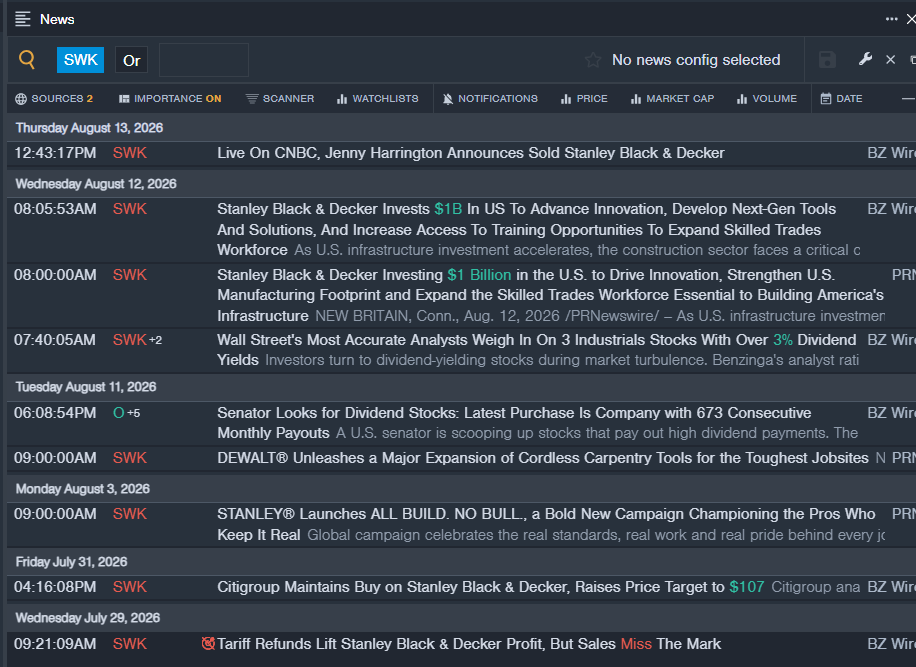Click the funnel icon beside Scanner
The height and width of the screenshot is (667, 916).
click(252, 99)
